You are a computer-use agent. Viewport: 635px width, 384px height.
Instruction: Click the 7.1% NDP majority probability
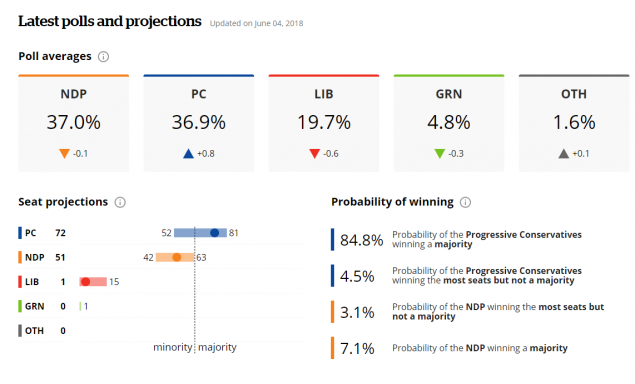pyautogui.click(x=357, y=348)
